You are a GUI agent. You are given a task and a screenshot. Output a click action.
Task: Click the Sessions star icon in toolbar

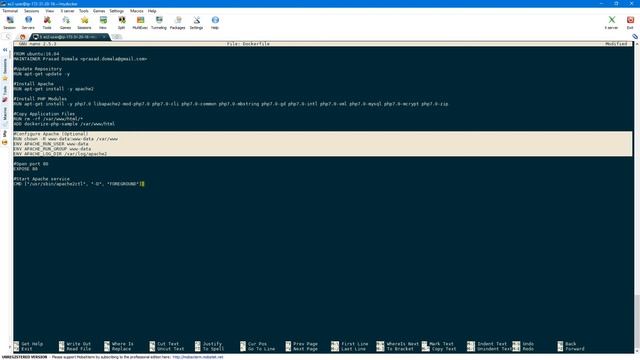point(84,22)
